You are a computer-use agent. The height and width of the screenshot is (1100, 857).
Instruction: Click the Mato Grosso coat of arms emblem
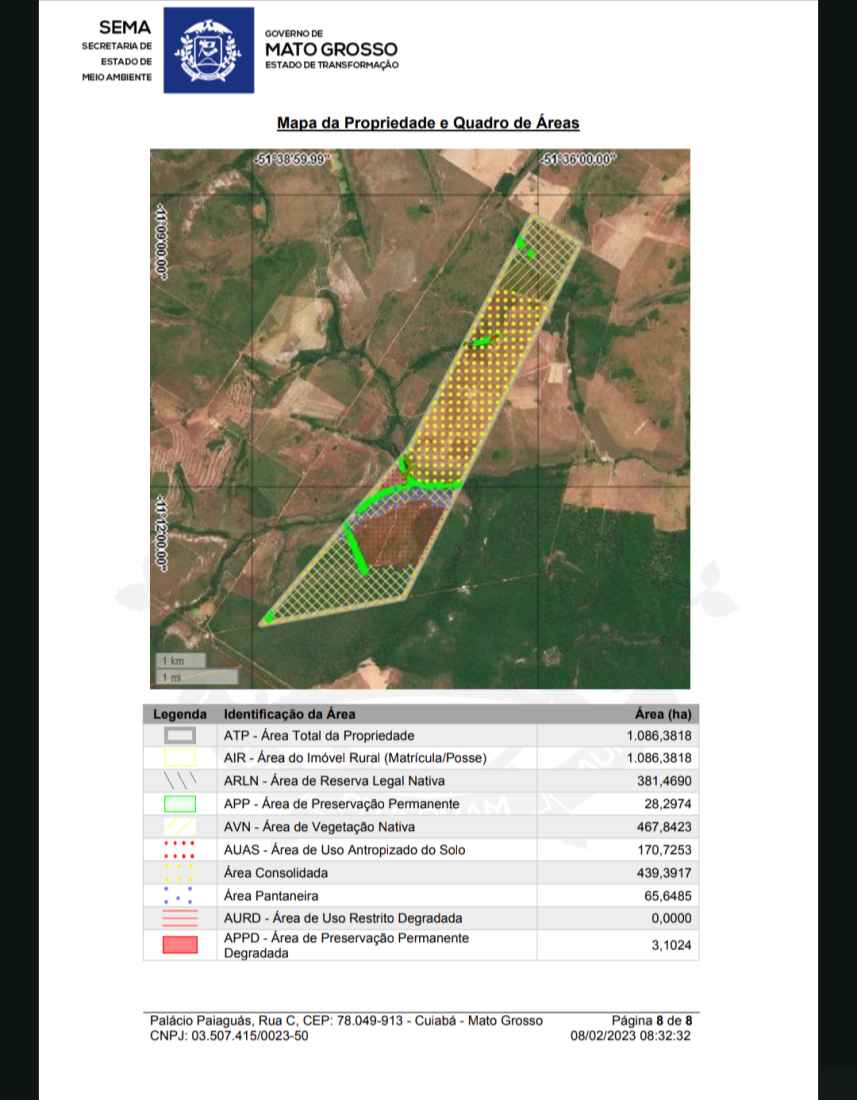208,50
